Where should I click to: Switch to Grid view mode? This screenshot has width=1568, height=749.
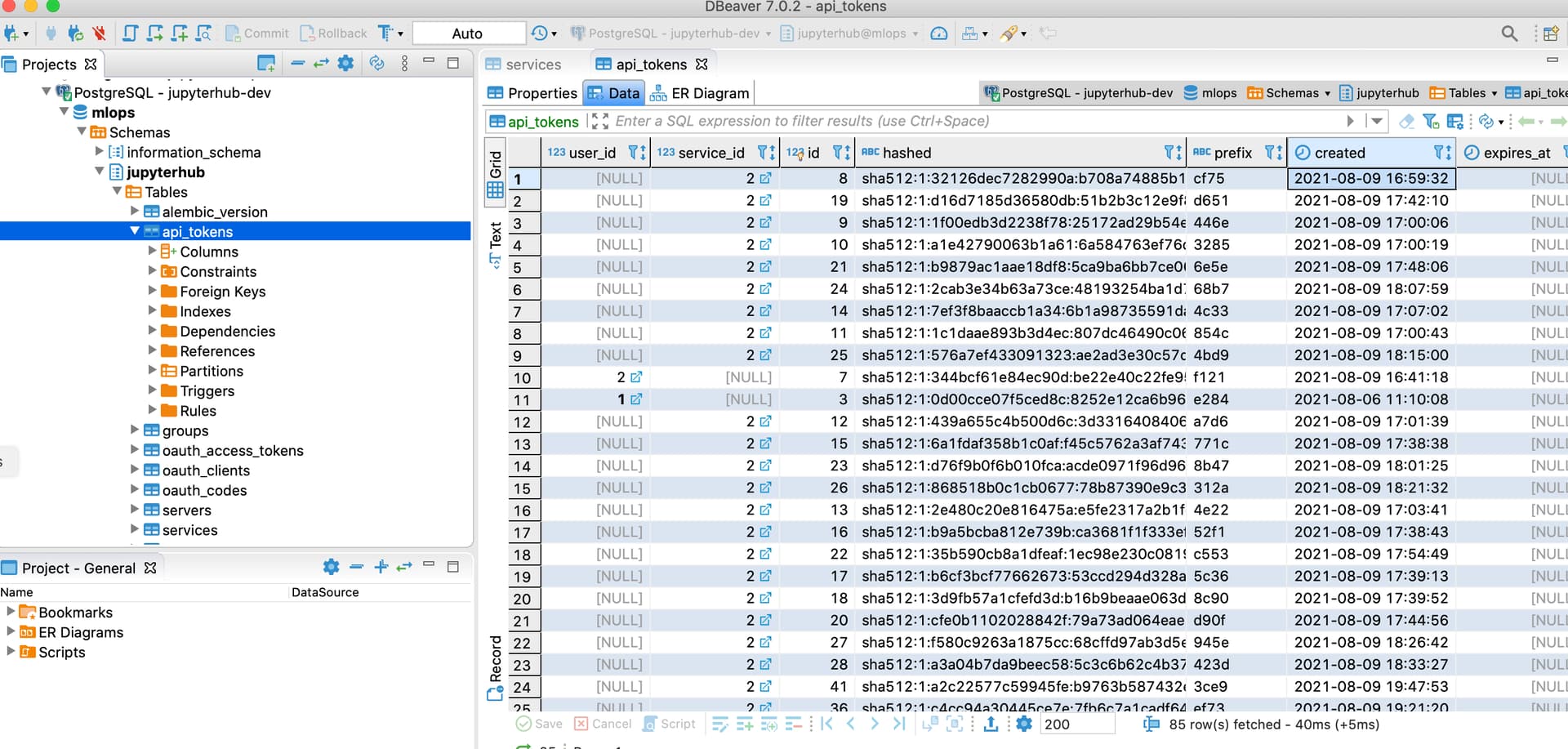tap(495, 174)
